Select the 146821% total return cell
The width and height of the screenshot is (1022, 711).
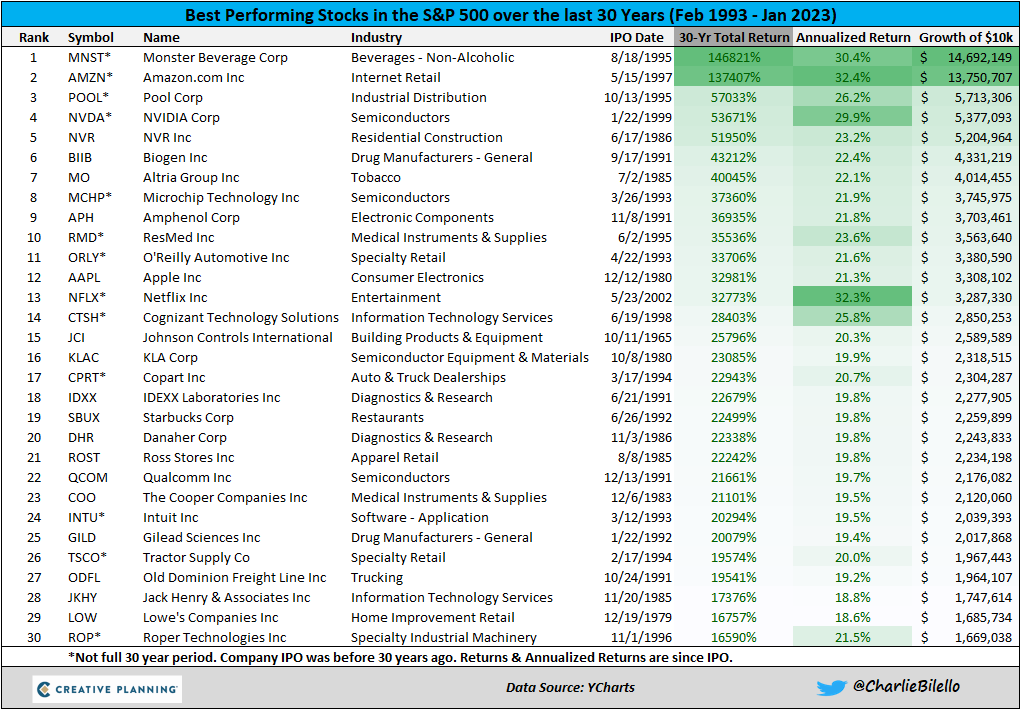[734, 57]
